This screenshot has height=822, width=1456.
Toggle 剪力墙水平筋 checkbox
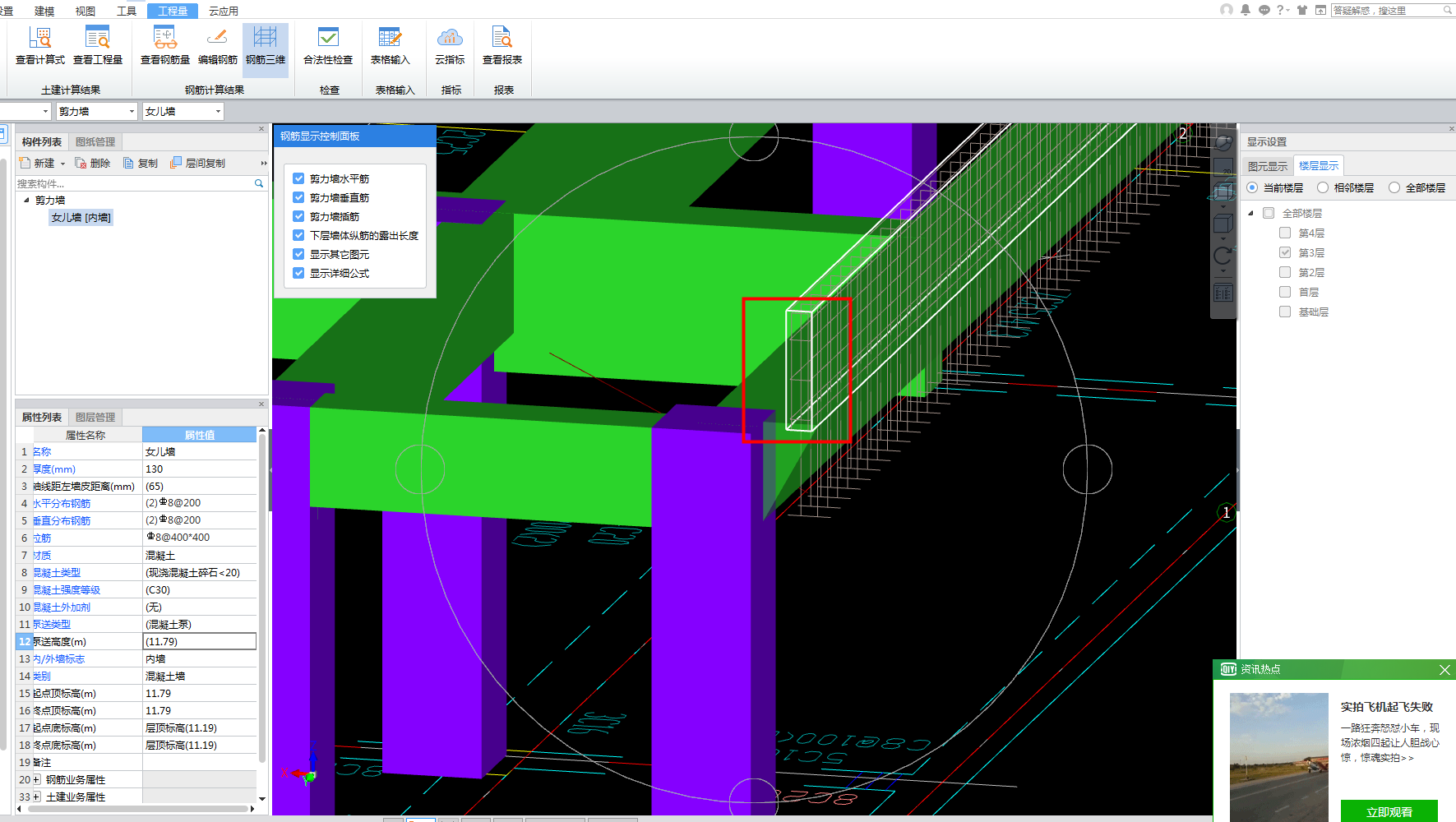click(299, 178)
